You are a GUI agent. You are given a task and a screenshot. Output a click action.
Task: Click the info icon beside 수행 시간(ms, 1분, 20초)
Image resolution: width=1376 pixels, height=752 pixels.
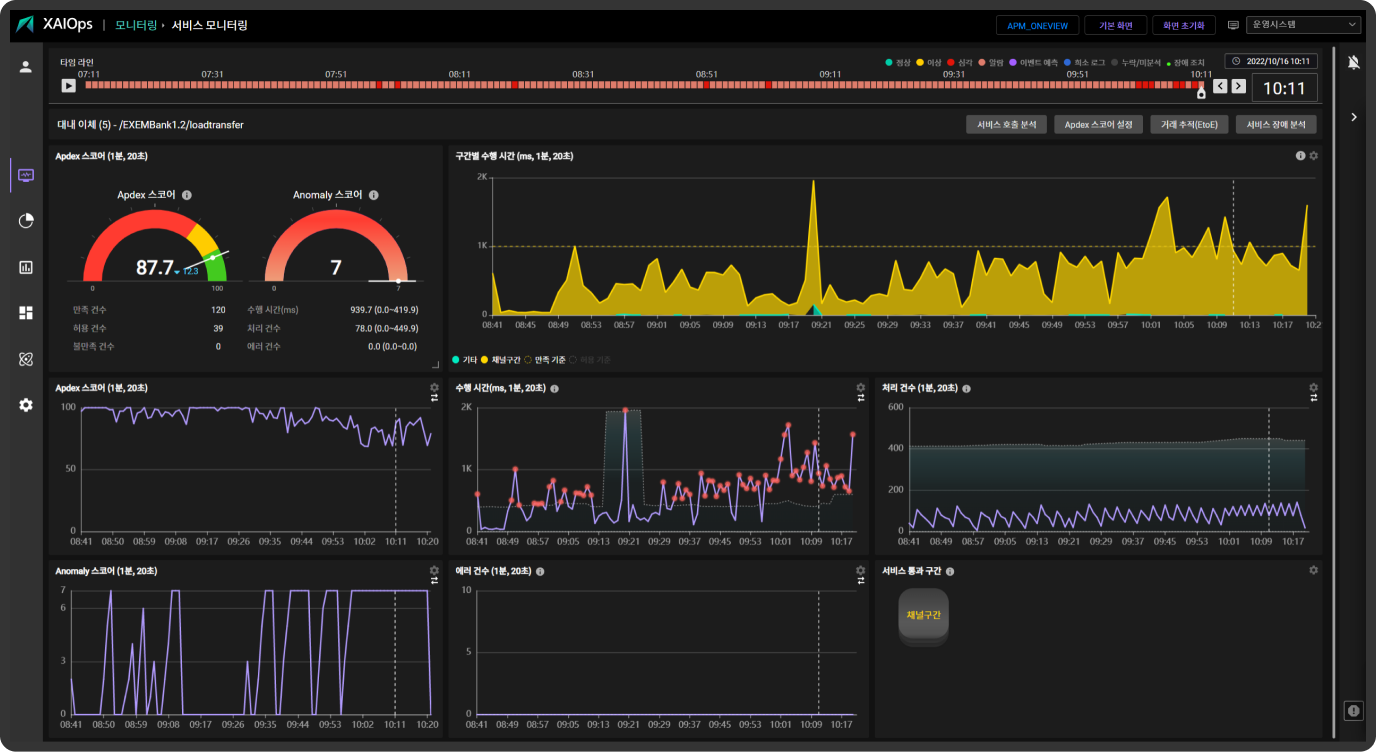554,388
